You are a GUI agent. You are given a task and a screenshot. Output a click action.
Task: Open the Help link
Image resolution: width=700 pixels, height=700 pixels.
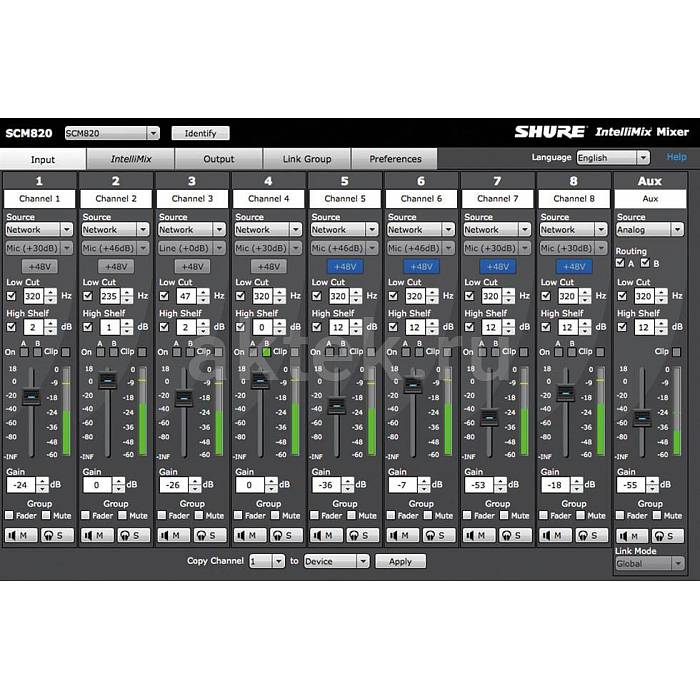pos(677,157)
